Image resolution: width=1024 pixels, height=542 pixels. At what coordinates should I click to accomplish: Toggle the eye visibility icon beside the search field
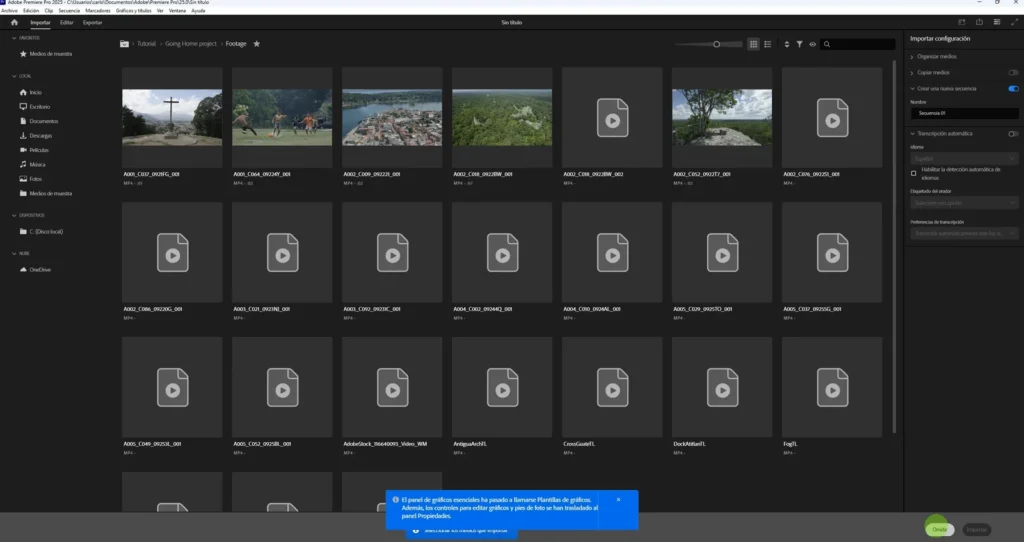pyautogui.click(x=812, y=44)
